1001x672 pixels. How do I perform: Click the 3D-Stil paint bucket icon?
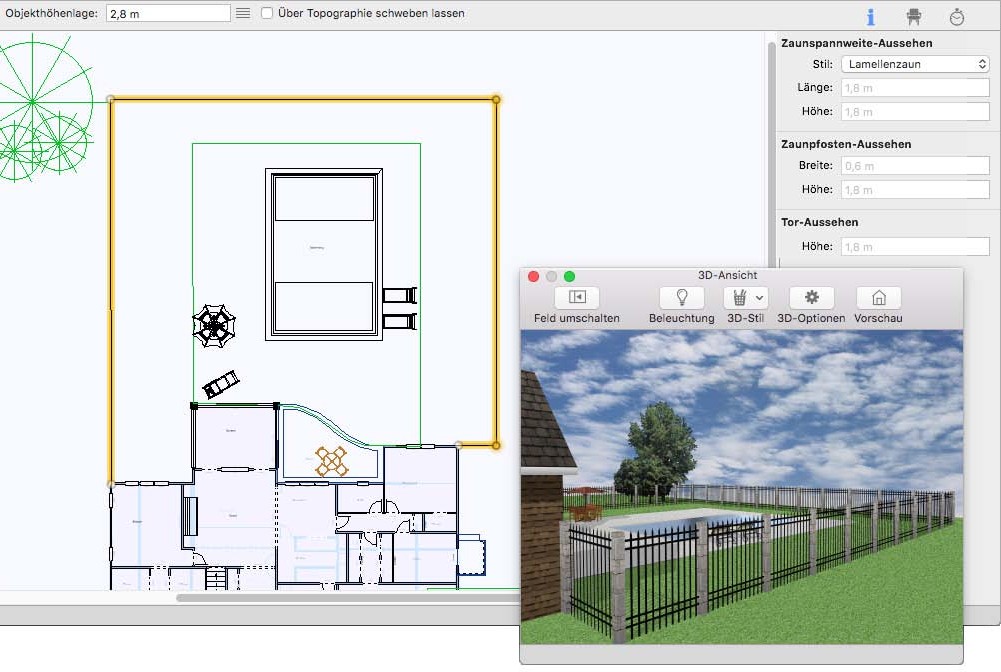(739, 297)
